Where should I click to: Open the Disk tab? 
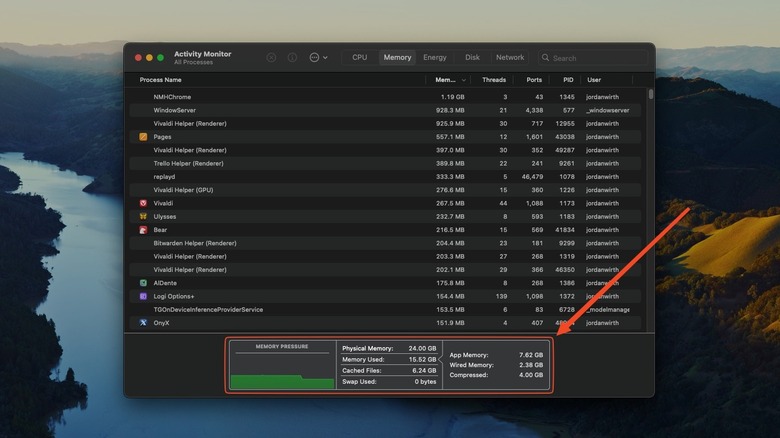(472, 58)
